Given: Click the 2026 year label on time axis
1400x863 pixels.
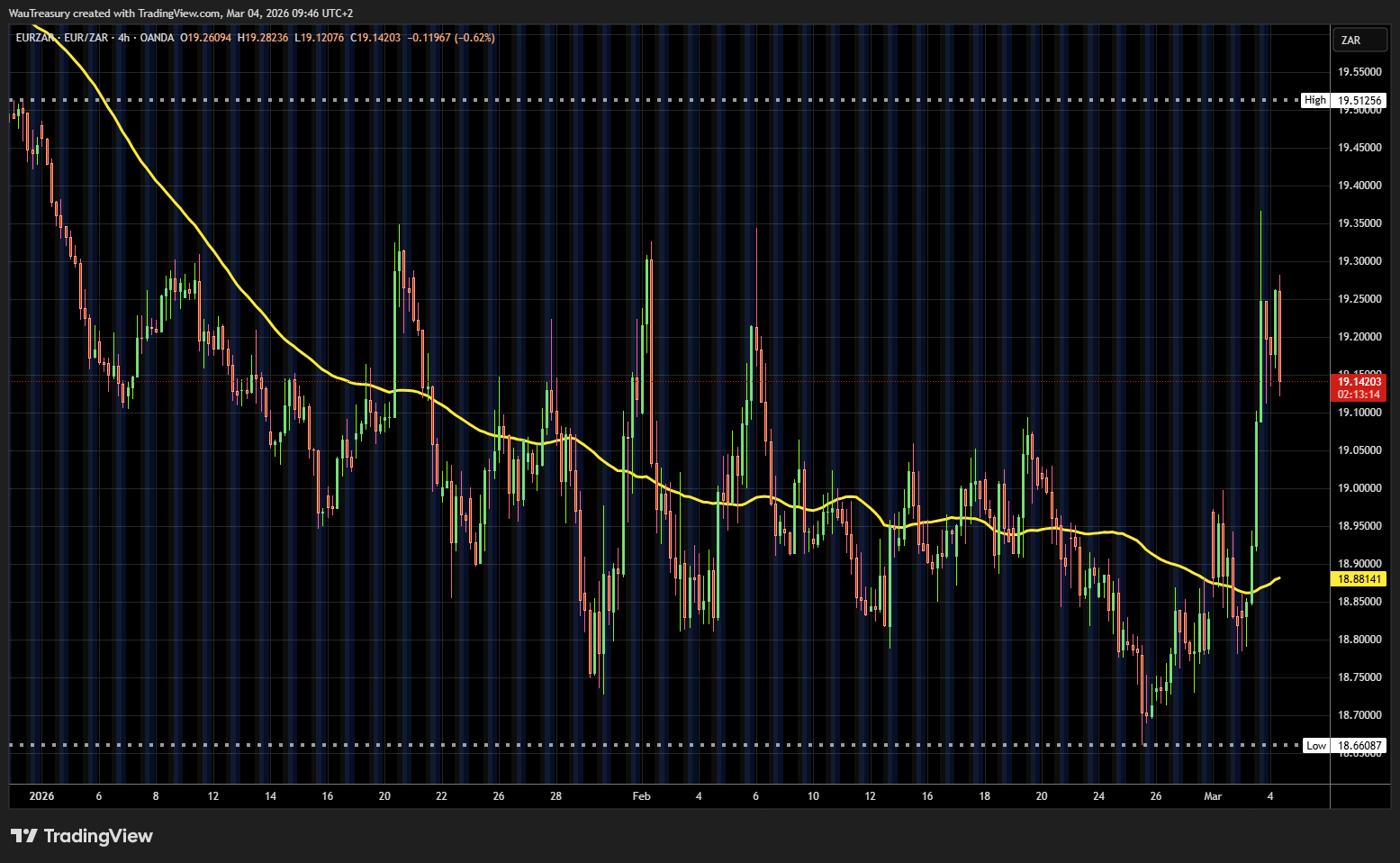Looking at the screenshot, I should click(41, 796).
